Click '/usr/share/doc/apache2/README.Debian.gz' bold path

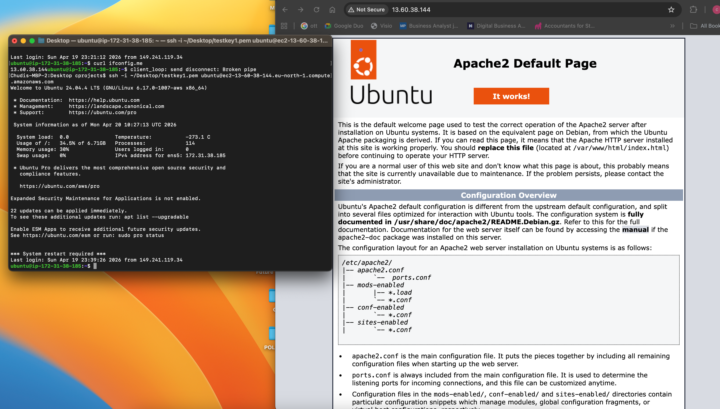coord(477,222)
